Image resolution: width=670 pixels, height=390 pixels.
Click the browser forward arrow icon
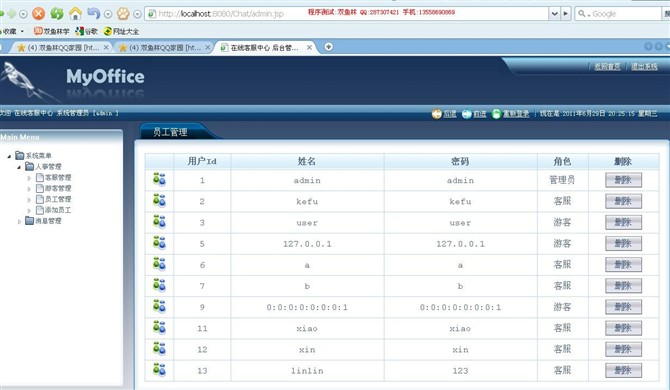(12, 14)
